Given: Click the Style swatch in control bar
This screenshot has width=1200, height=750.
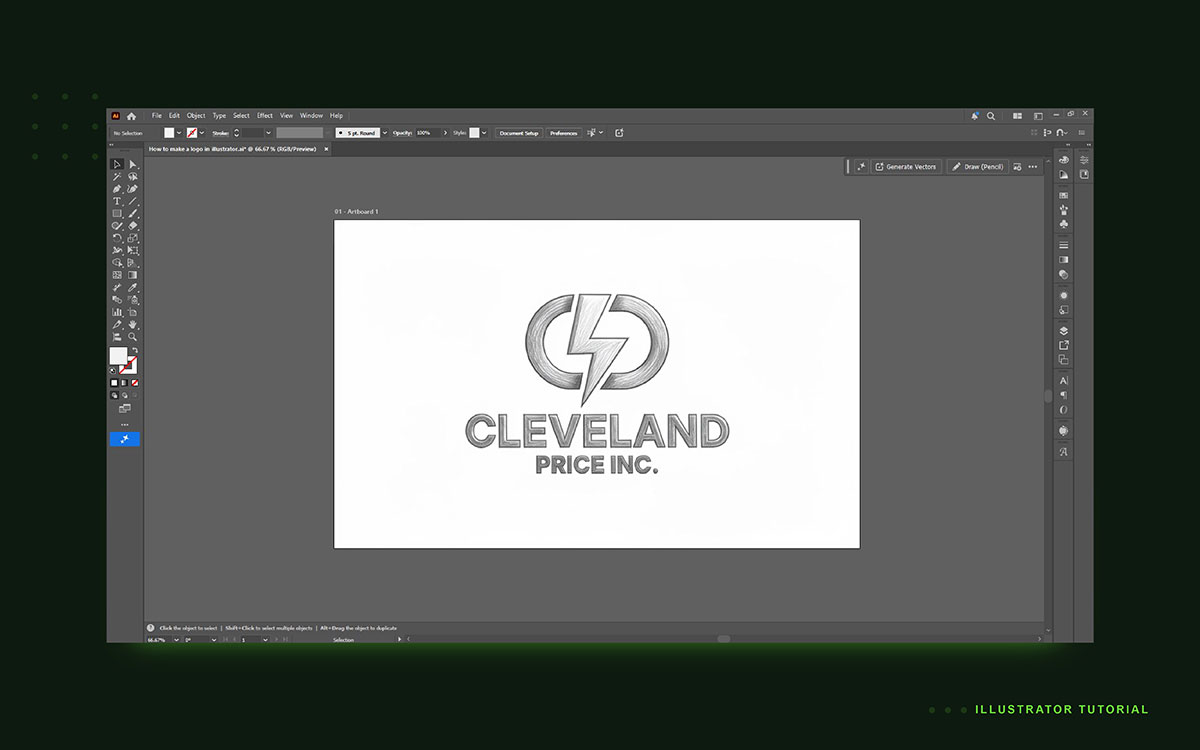Looking at the screenshot, I should 474,133.
